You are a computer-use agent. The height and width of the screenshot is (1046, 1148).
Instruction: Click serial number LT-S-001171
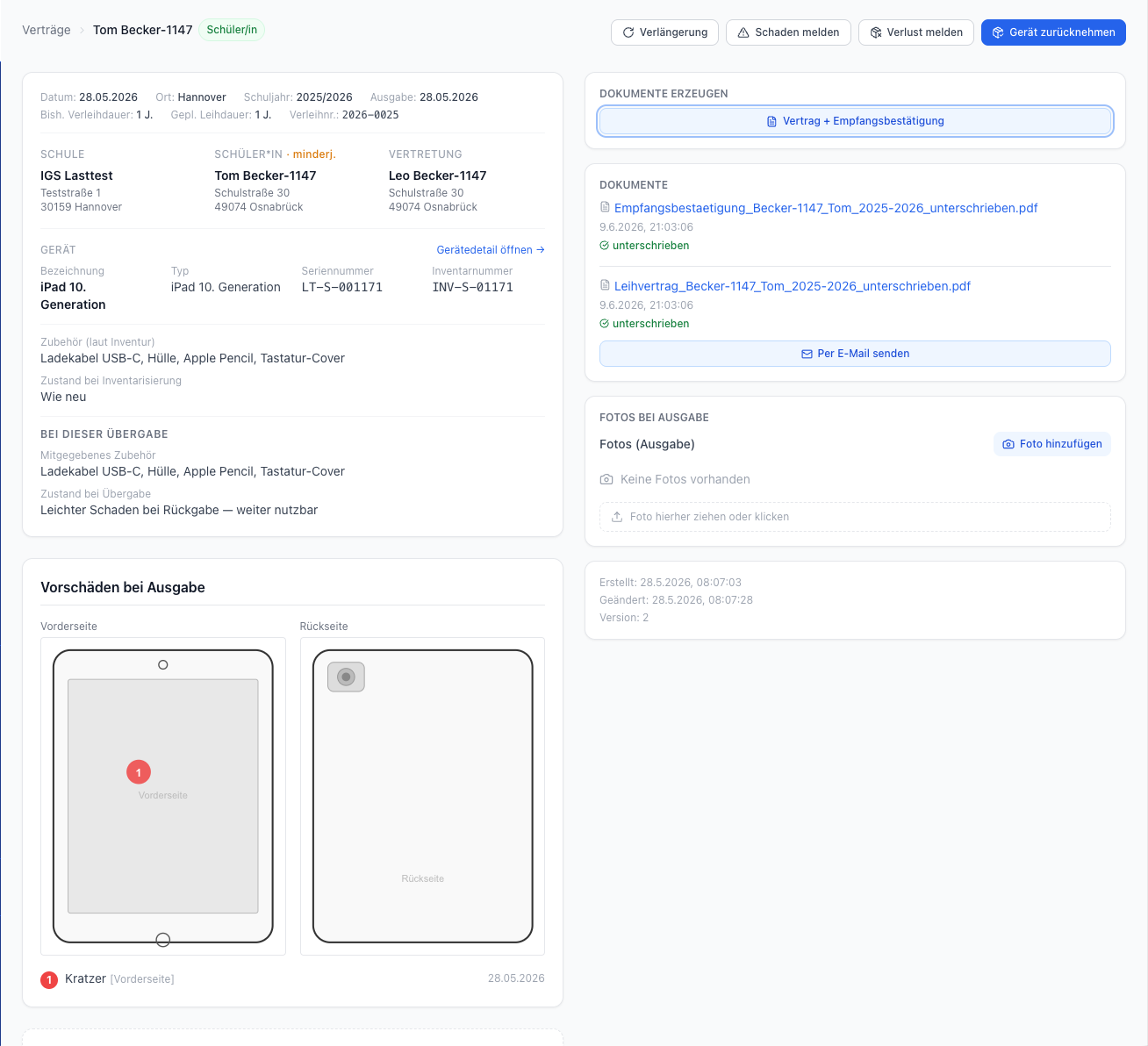[x=342, y=287]
